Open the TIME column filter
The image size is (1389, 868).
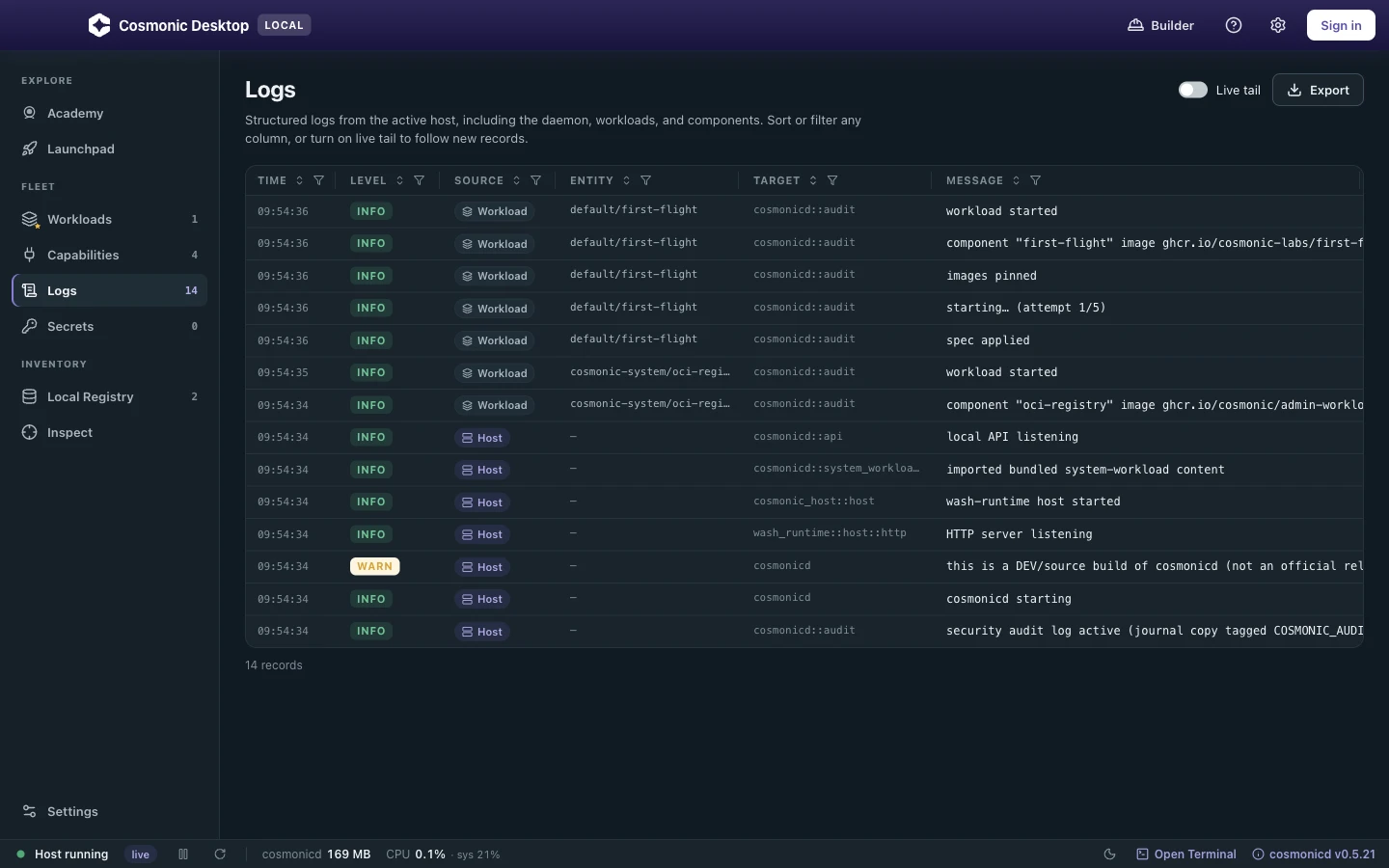319,180
